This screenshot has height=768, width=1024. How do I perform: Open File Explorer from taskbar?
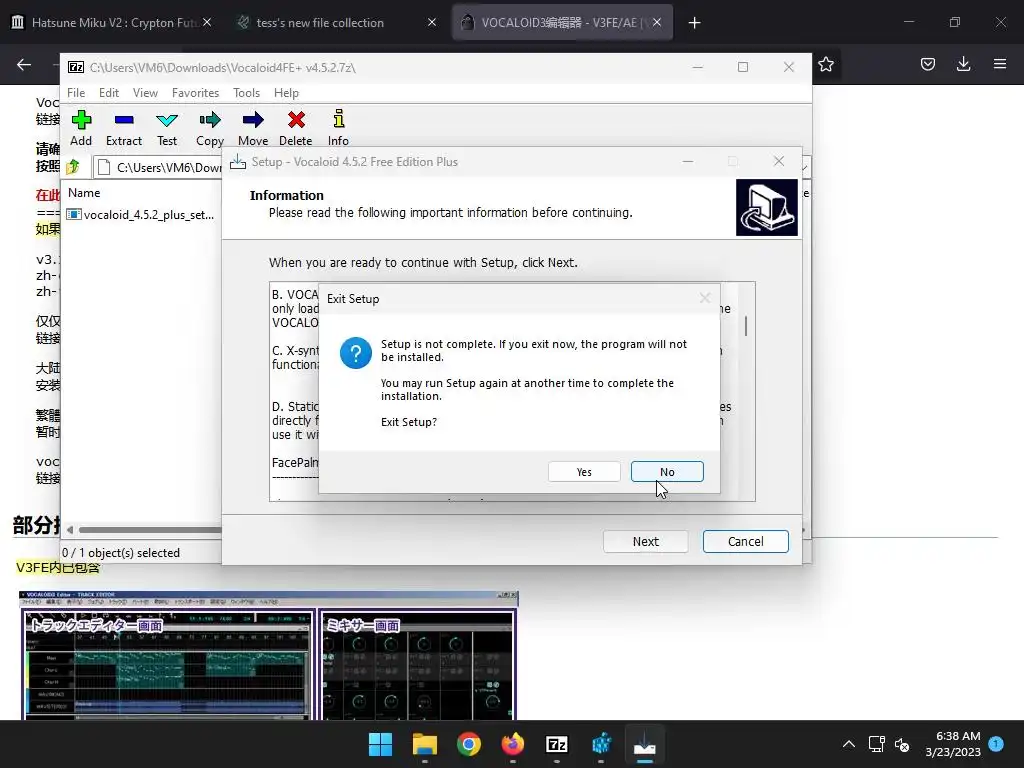coord(424,744)
